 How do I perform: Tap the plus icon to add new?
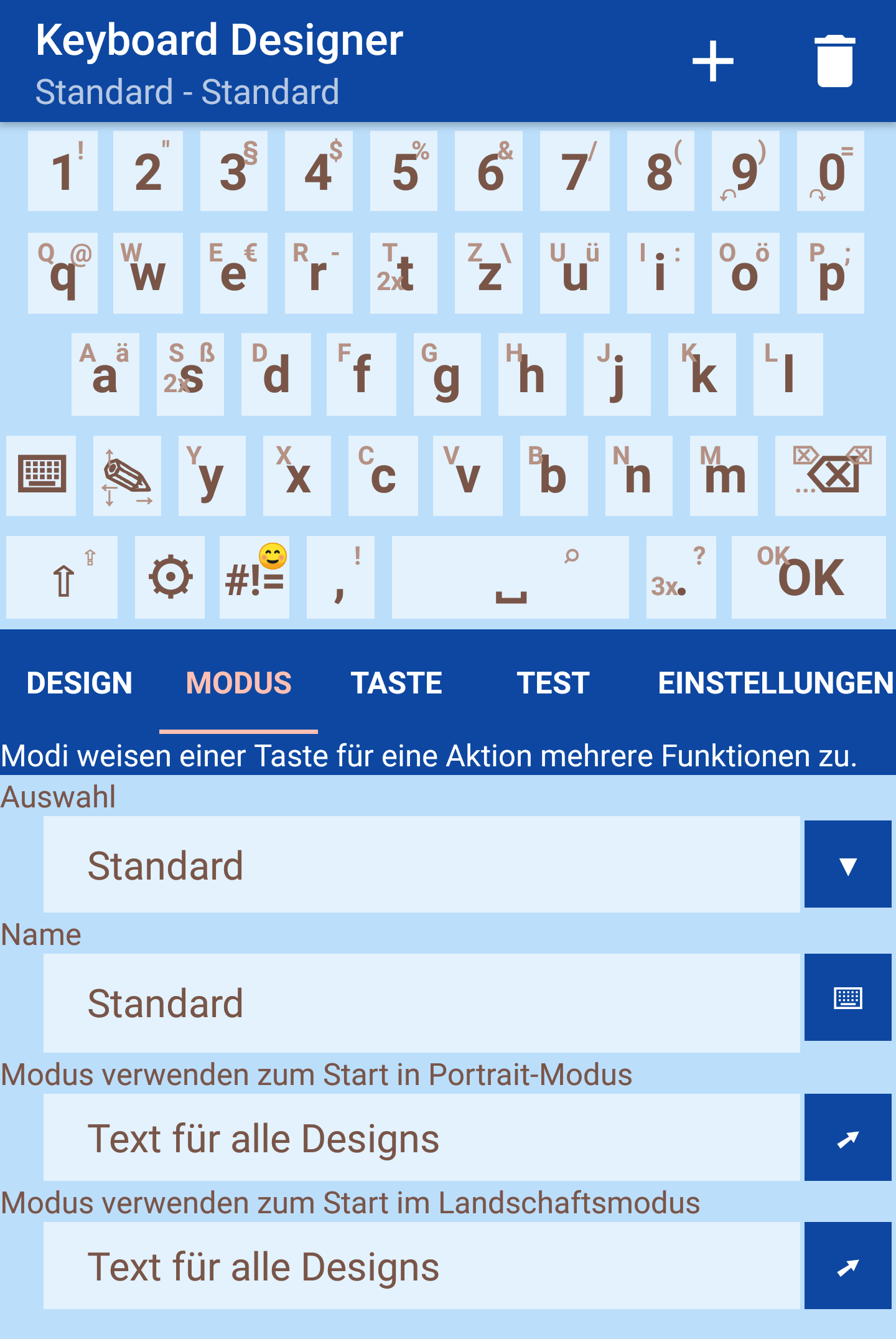click(713, 61)
